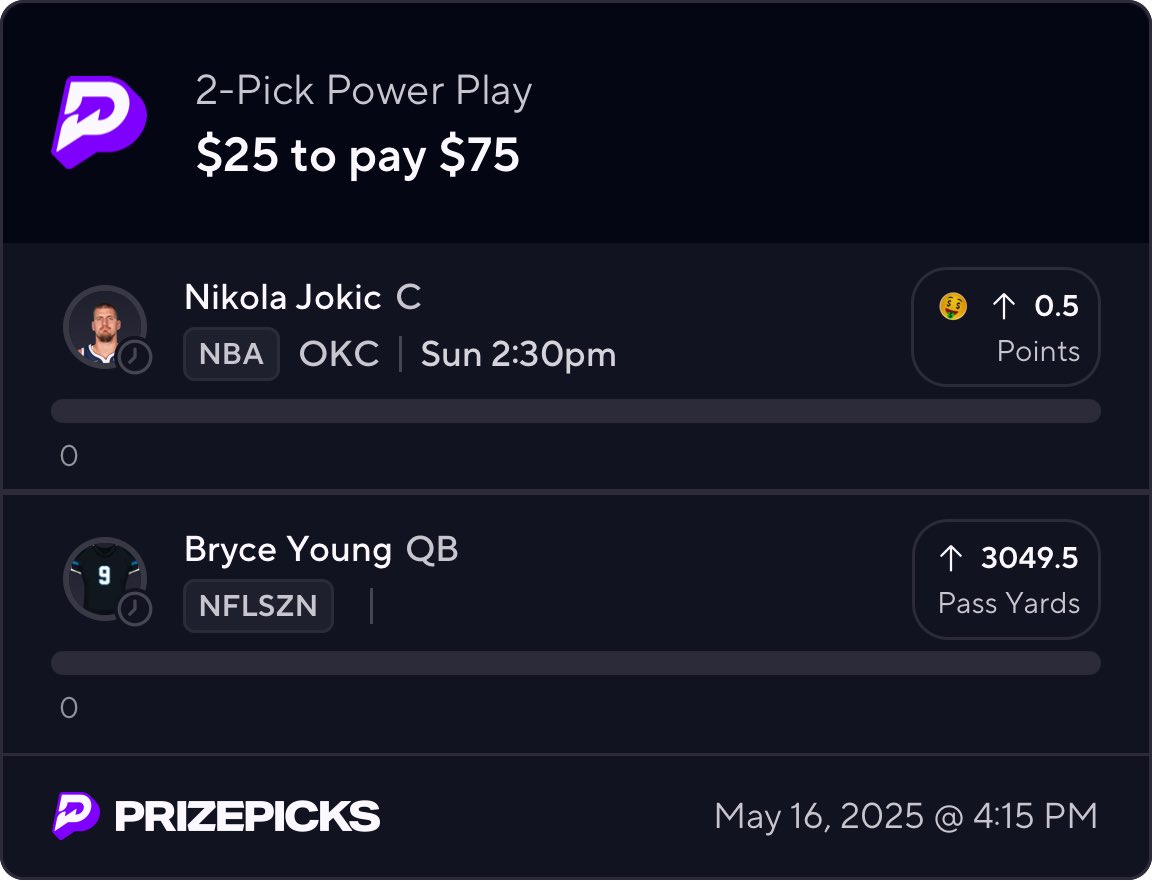The height and width of the screenshot is (881, 1152).
Task: Click the up arrow beside 3049.5
Action: click(949, 558)
